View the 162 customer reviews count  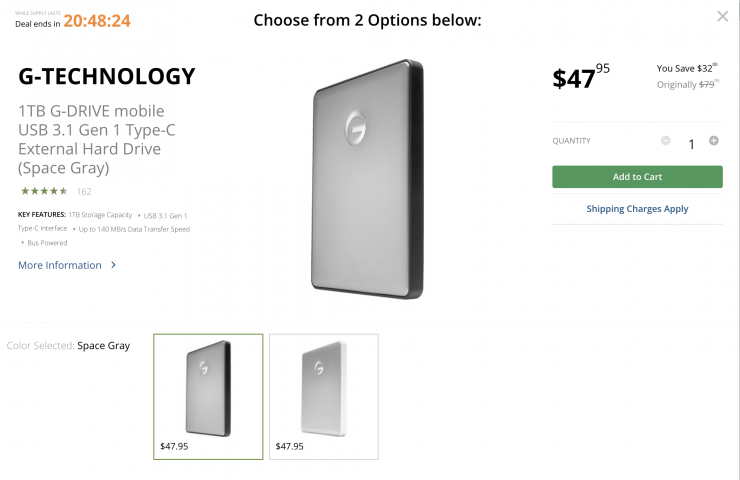pos(84,191)
